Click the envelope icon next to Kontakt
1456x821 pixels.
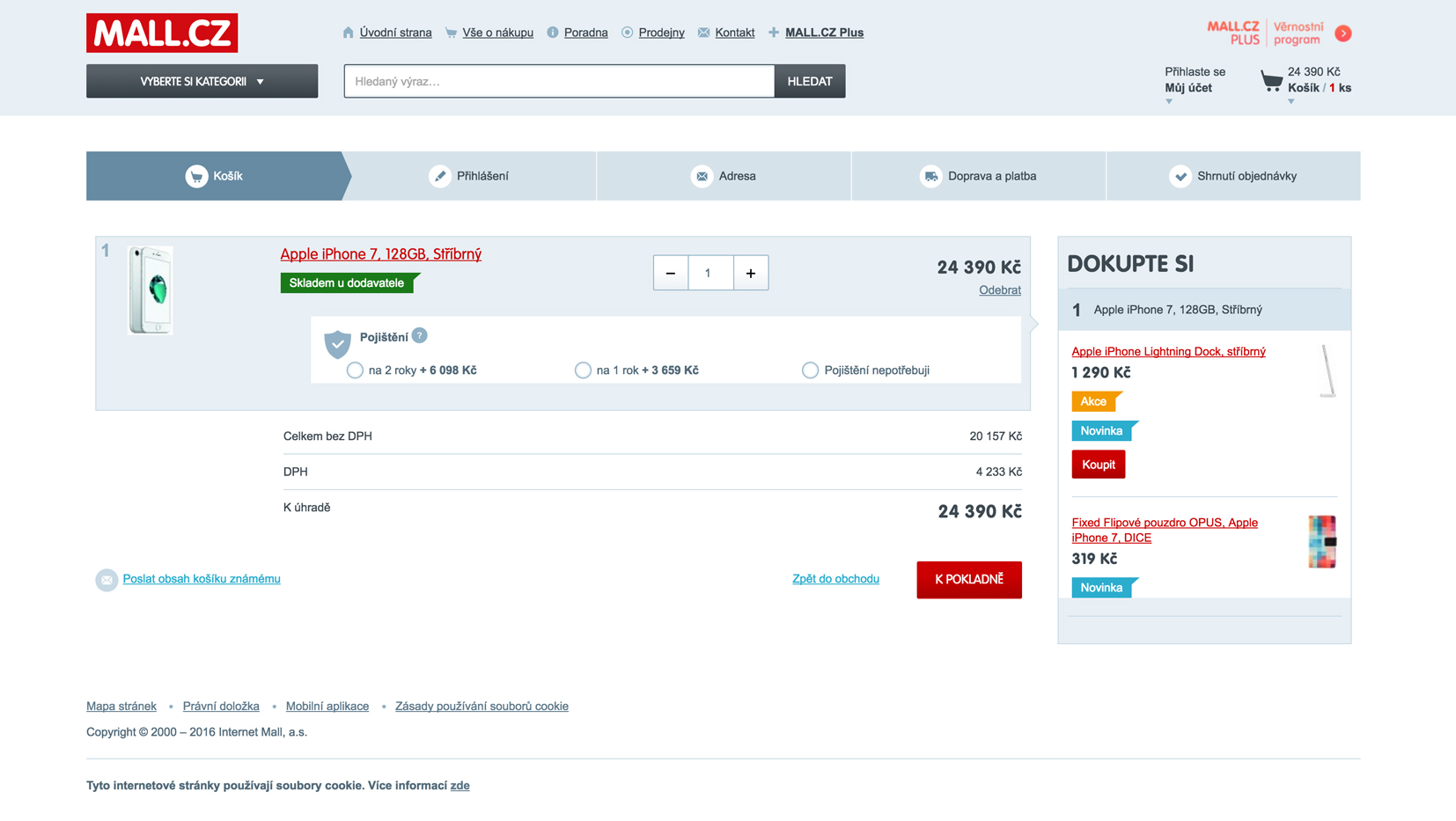[703, 33]
